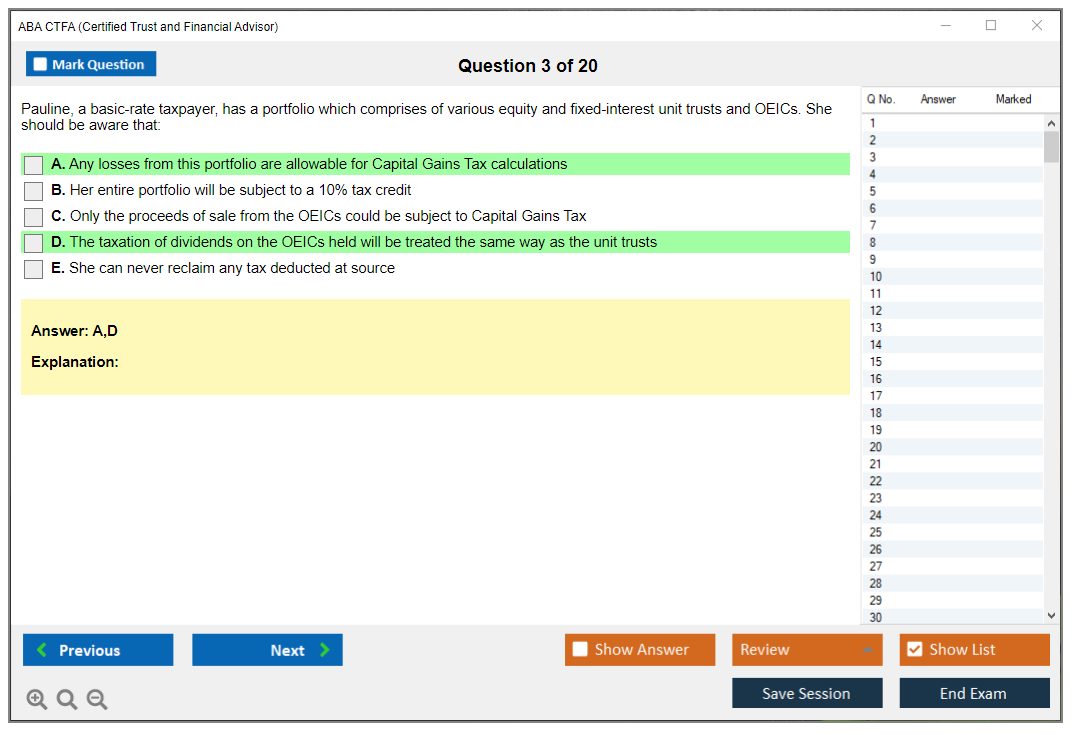Select option E about reclaiming tax
1075x735 pixels.
pyautogui.click(x=33, y=269)
